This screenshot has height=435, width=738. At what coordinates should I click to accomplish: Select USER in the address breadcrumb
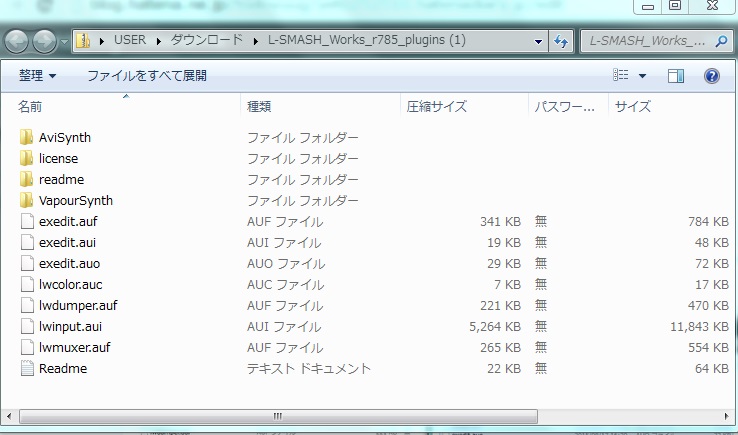tap(130, 40)
